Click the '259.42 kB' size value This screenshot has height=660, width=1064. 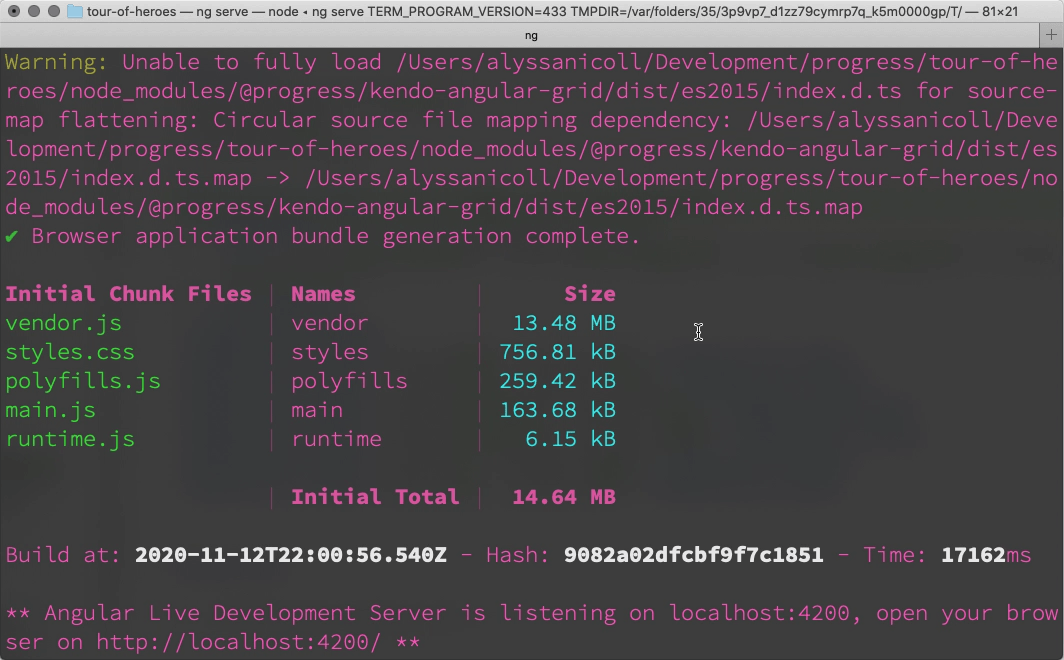(558, 381)
